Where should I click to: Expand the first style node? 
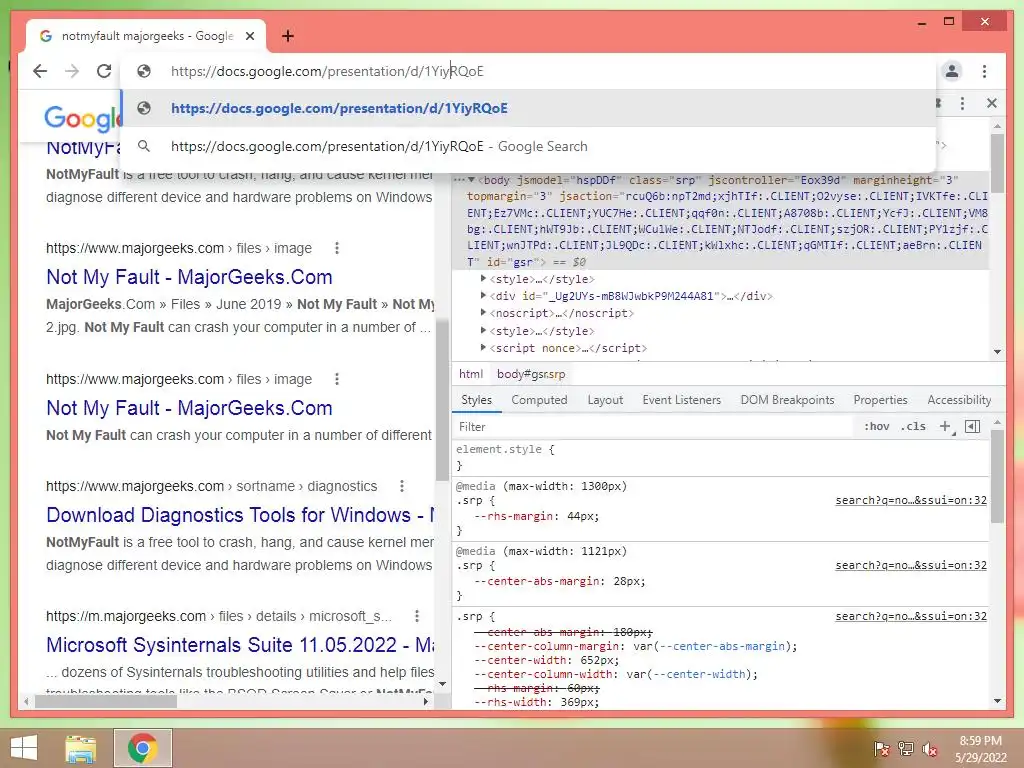[x=483, y=279]
